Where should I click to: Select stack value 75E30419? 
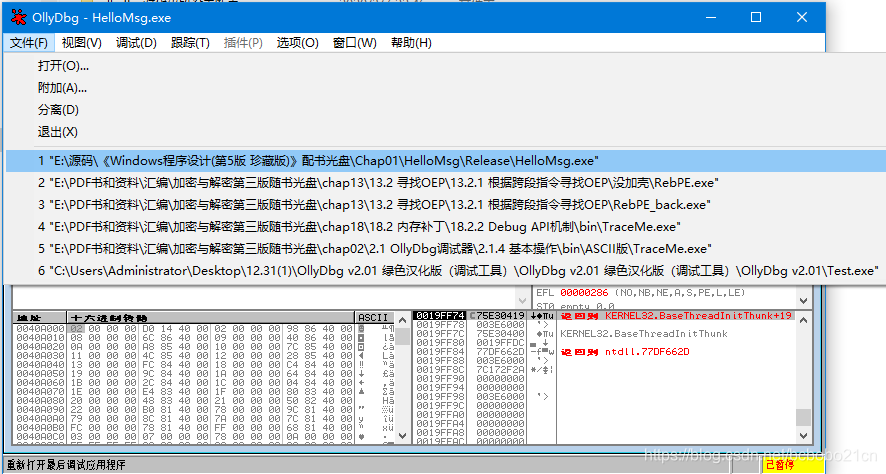(501, 316)
